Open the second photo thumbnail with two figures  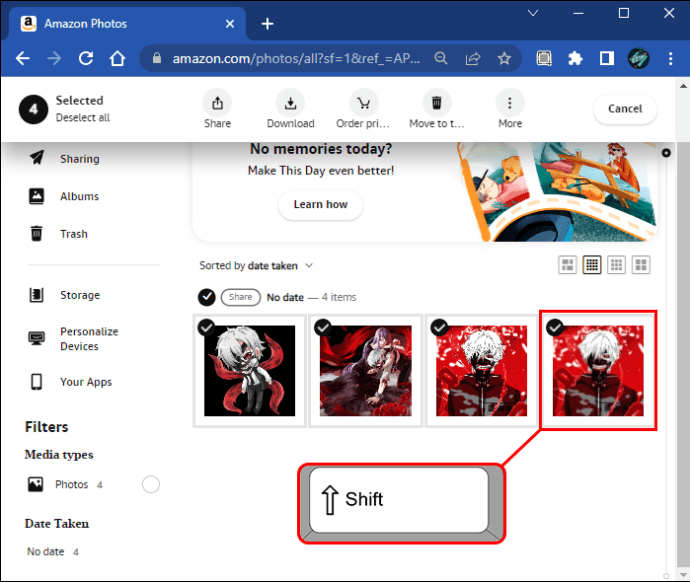[366, 371]
